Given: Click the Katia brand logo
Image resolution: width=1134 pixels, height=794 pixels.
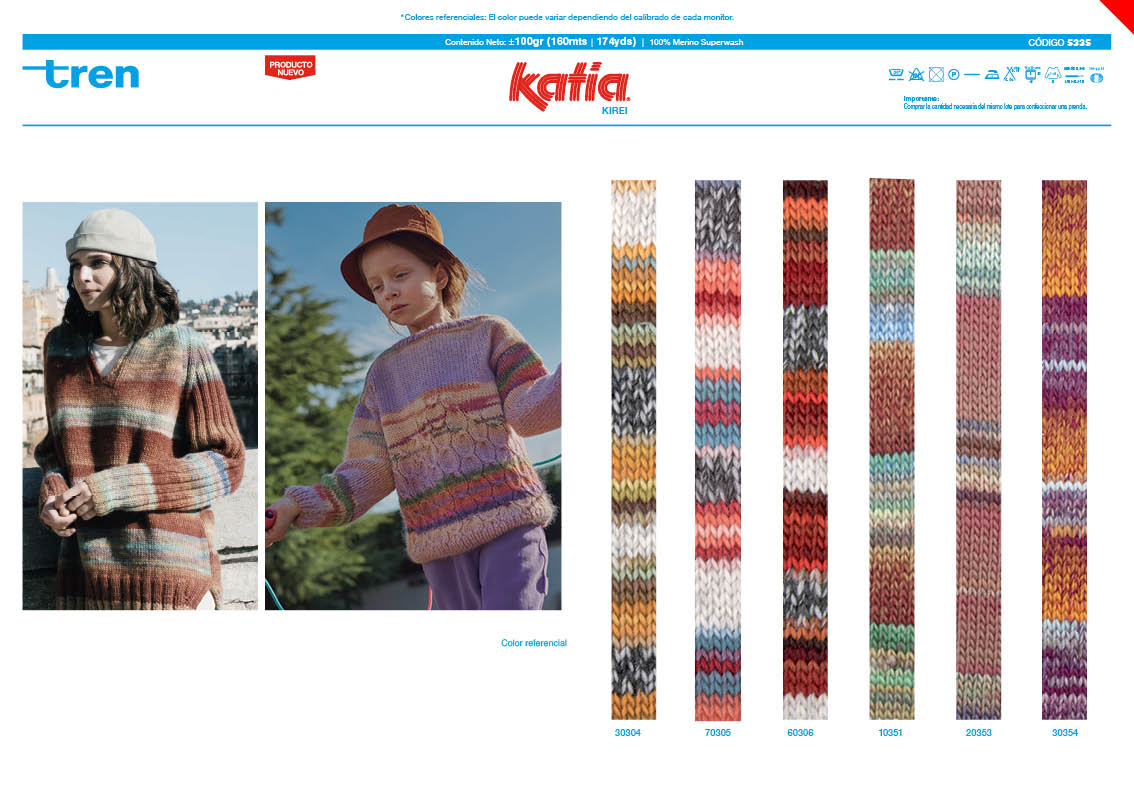Looking at the screenshot, I should click(x=569, y=86).
